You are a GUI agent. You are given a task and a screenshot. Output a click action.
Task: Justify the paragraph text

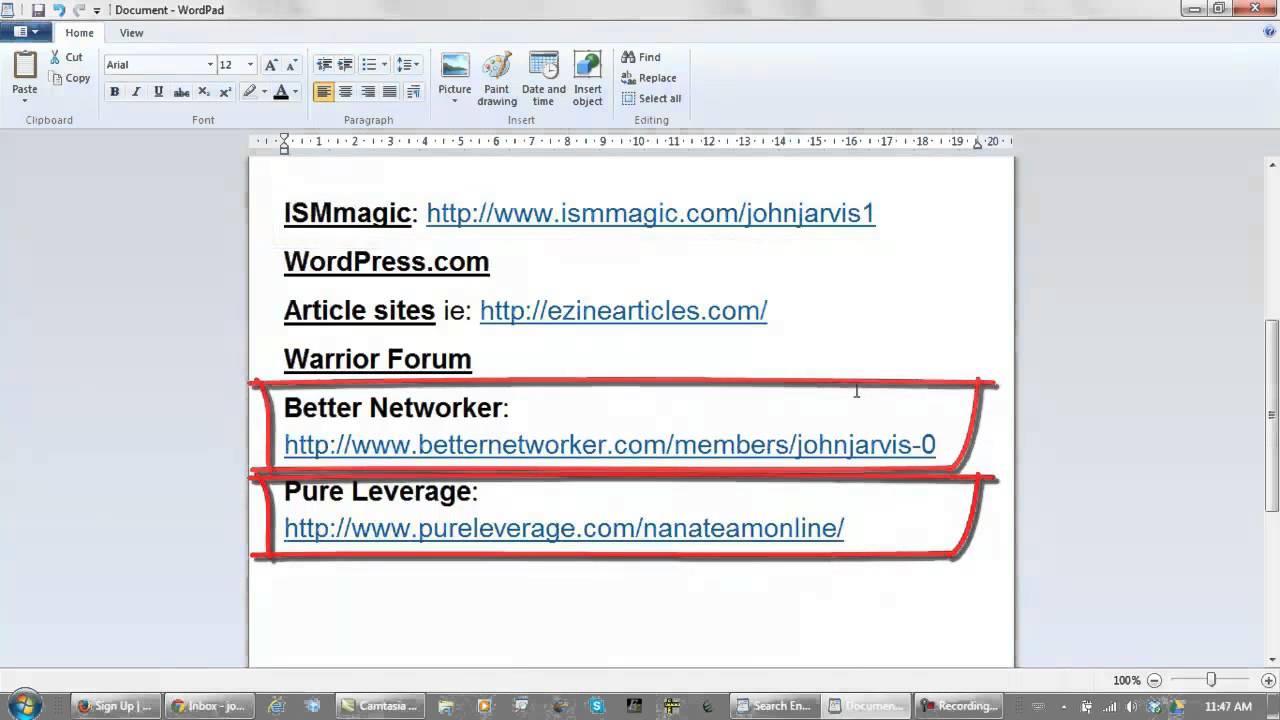click(x=390, y=92)
